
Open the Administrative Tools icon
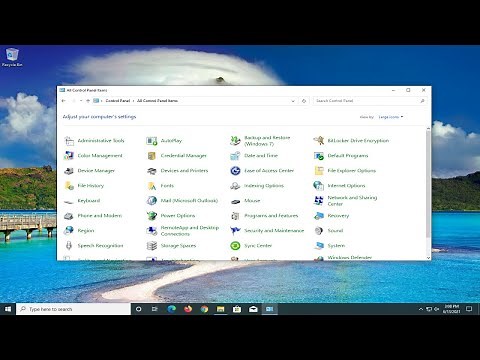69,141
